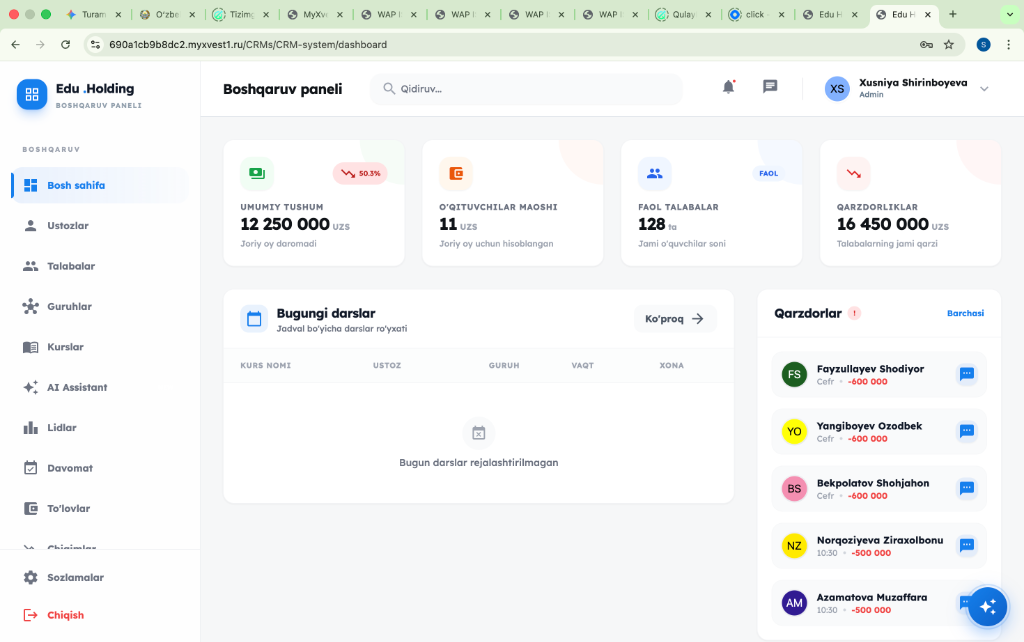Open Talabalar in the sidebar
Image resolution: width=1024 pixels, height=642 pixels.
pyautogui.click(x=100, y=266)
